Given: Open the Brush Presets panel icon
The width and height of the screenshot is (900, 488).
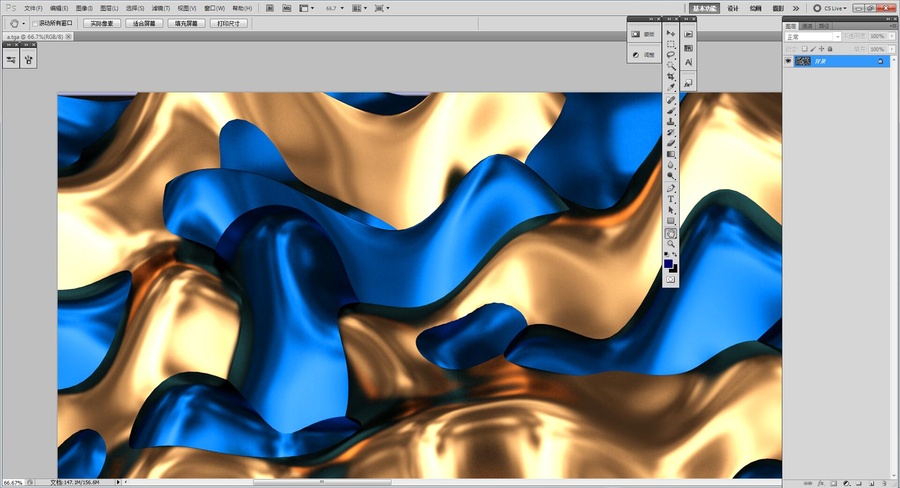Looking at the screenshot, I should coord(28,59).
